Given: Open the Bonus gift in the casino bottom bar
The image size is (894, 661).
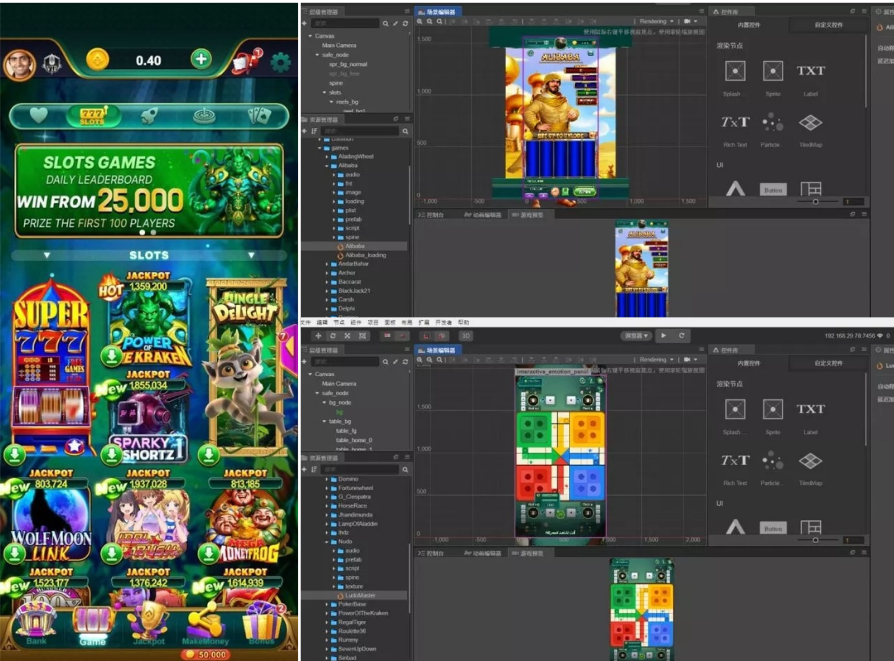Looking at the screenshot, I should pyautogui.click(x=262, y=624).
